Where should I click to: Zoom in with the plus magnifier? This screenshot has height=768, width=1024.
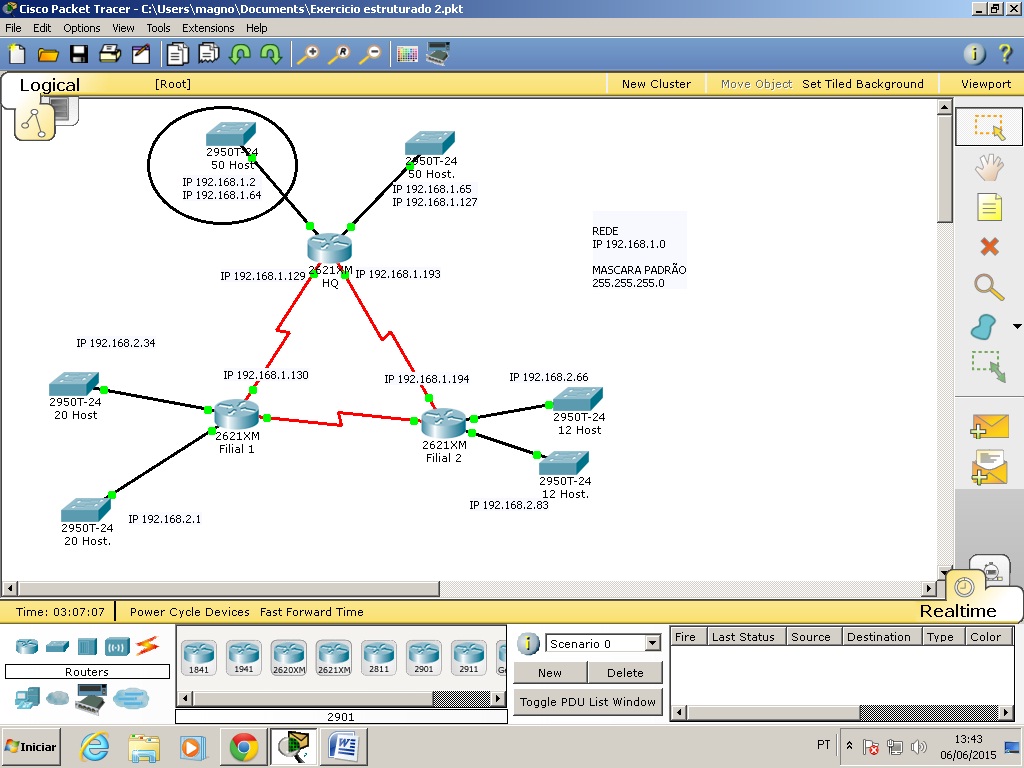coord(308,54)
